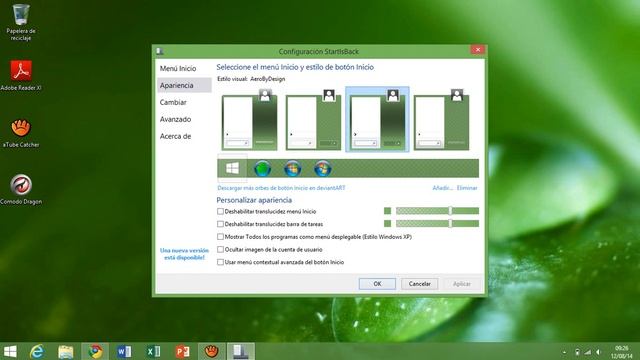Select first start menu style thumbnail
Image resolution: width=640 pixels, height=360 pixels.
(x=249, y=120)
